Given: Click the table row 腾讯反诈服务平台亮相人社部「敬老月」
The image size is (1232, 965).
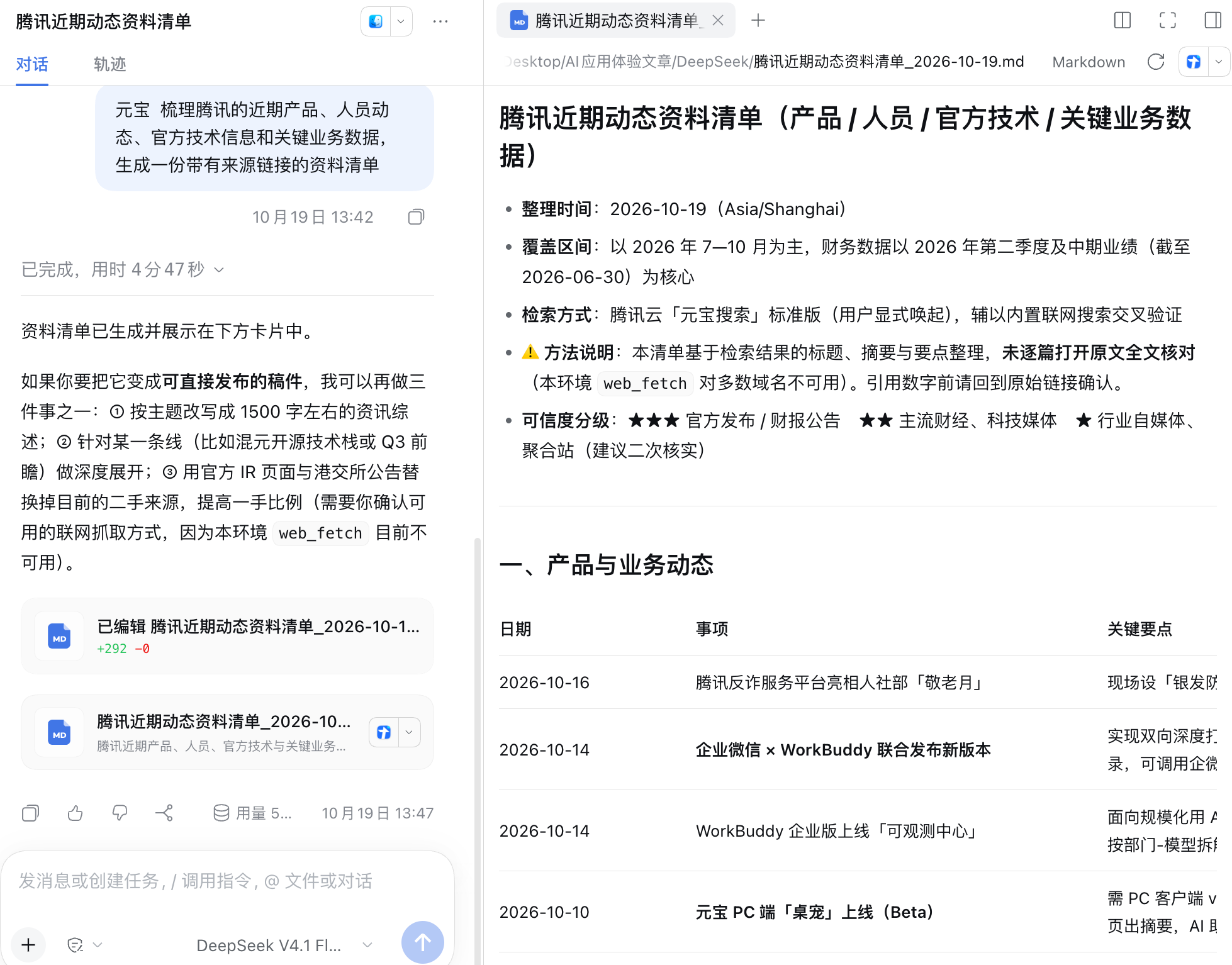Looking at the screenshot, I should coord(858,683).
